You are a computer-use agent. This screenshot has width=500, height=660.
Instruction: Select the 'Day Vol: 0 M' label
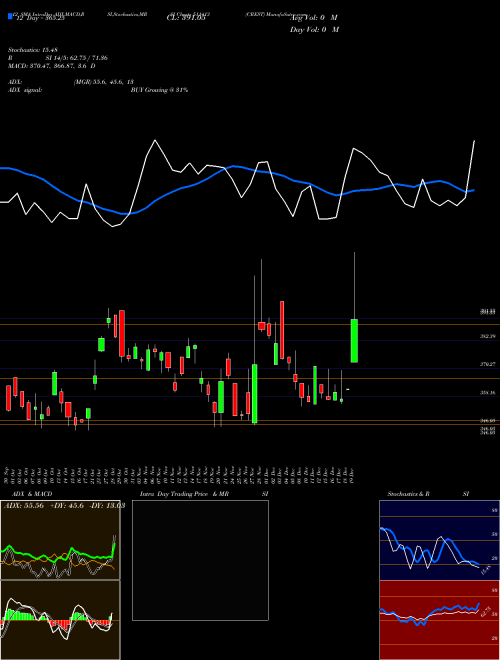tap(314, 30)
